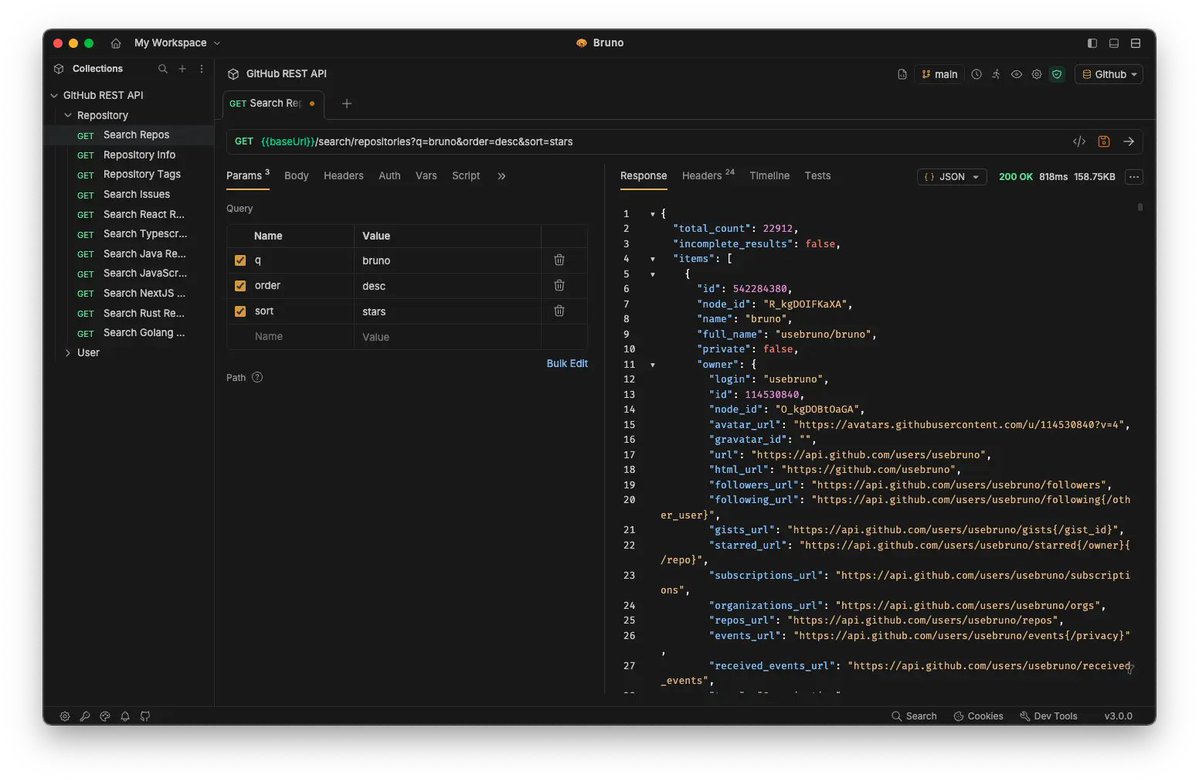Switch to the Body tab

(x=296, y=176)
